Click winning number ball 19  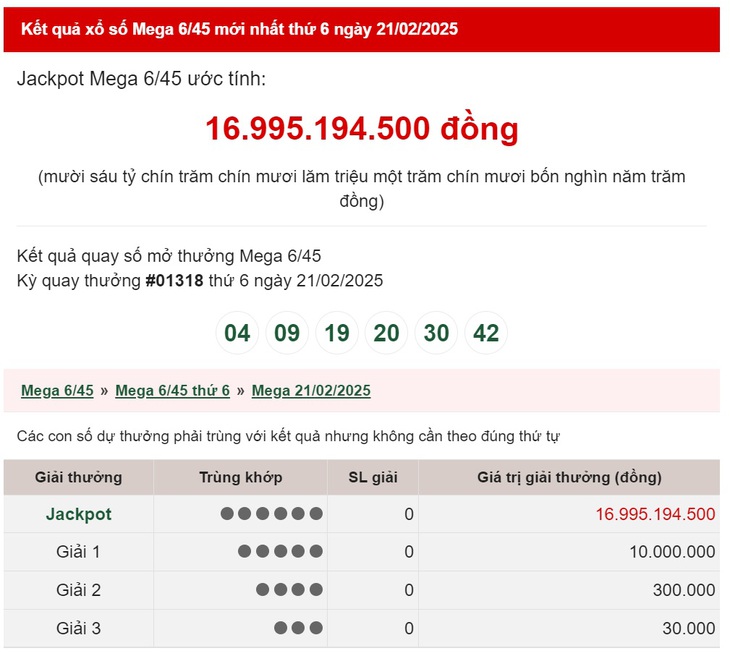(337, 333)
